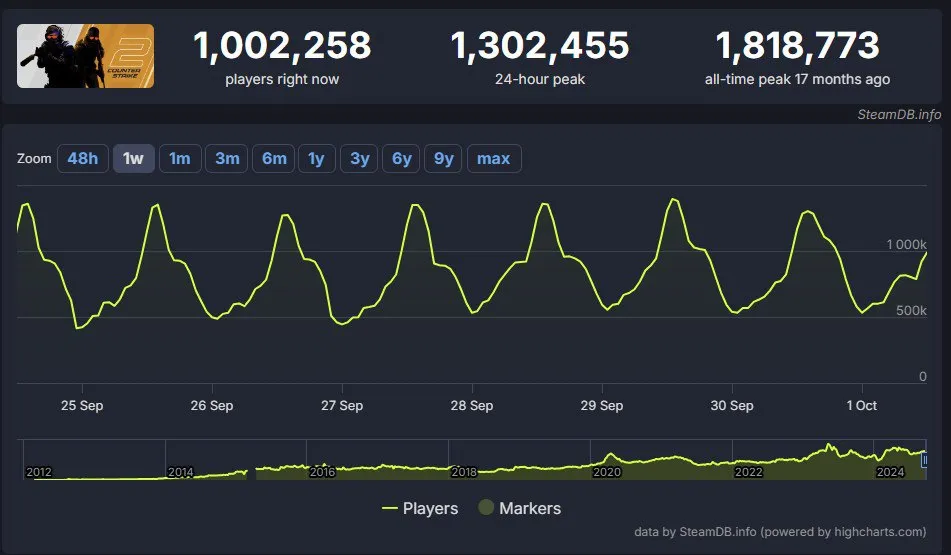This screenshot has height=555, width=951.
Task: Open the SteamDB.info watermark link
Action: click(899, 115)
